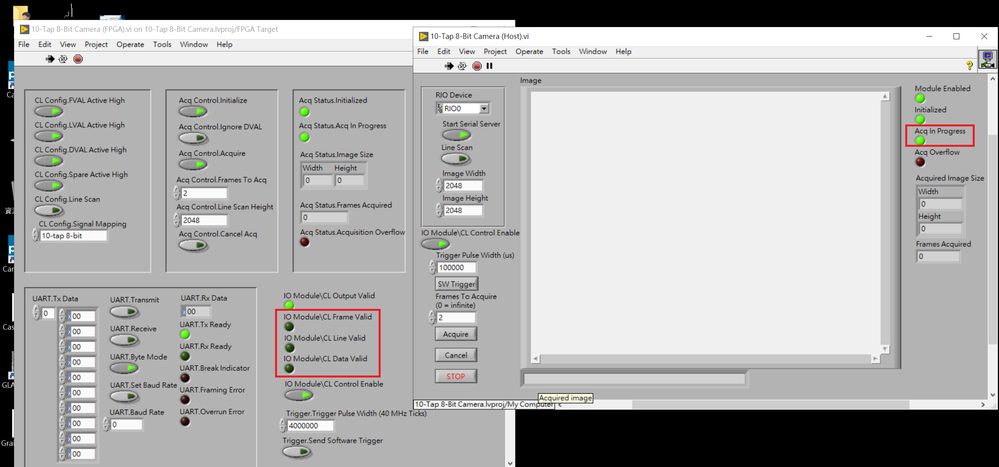Open Tools menu in Host window
The image size is (999, 467).
(561, 52)
